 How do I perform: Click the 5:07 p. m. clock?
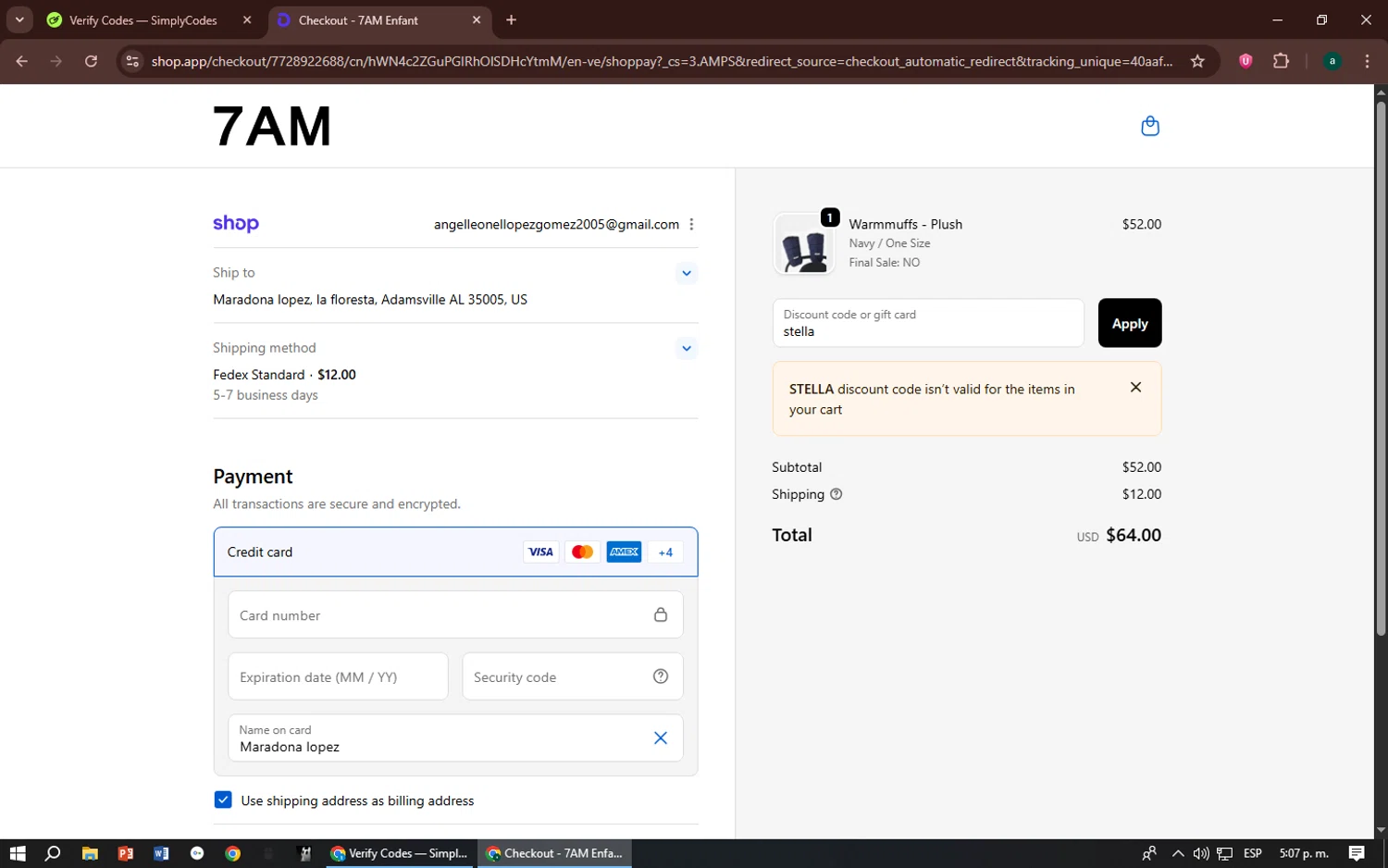pyautogui.click(x=1304, y=853)
